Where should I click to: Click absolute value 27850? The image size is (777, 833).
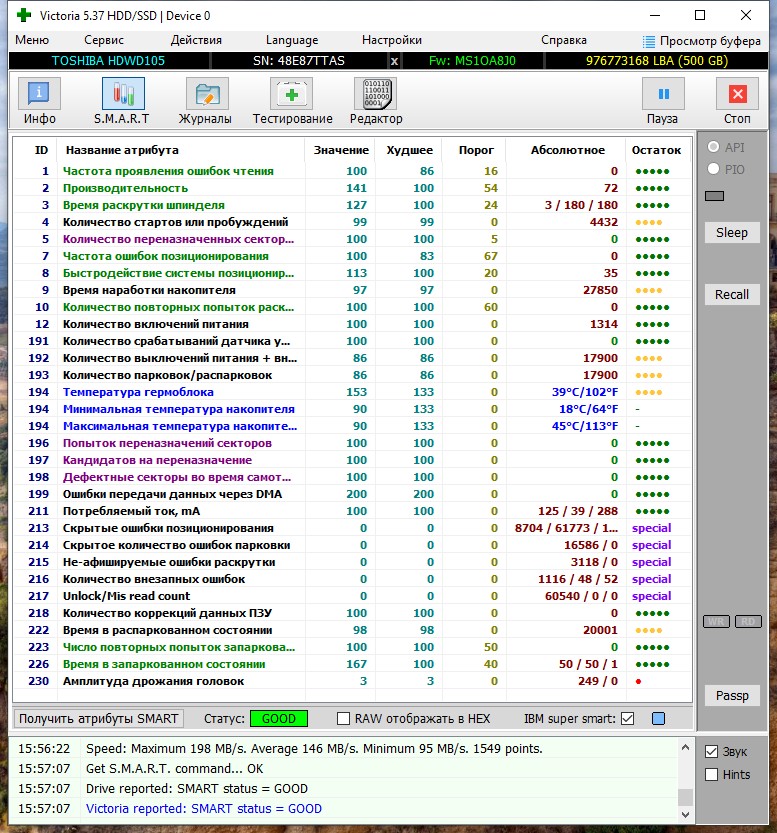pyautogui.click(x=600, y=290)
